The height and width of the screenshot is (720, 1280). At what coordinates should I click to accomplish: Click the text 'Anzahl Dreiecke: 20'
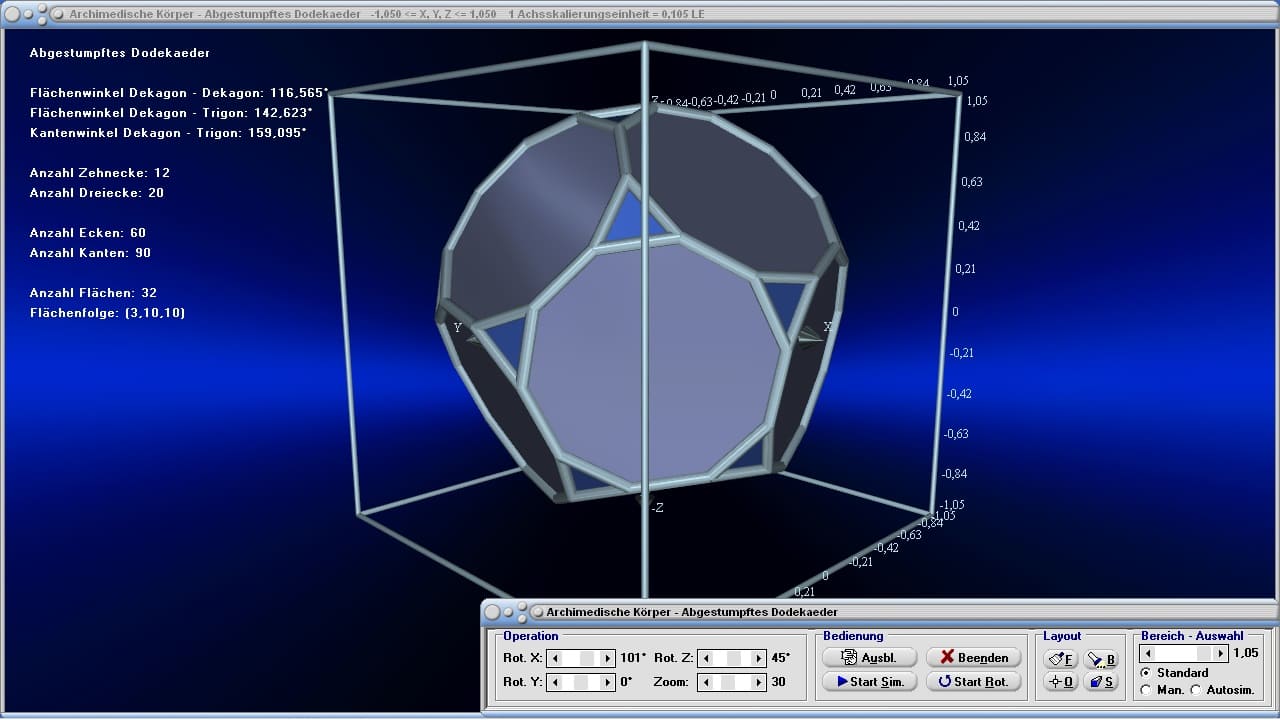click(x=96, y=193)
